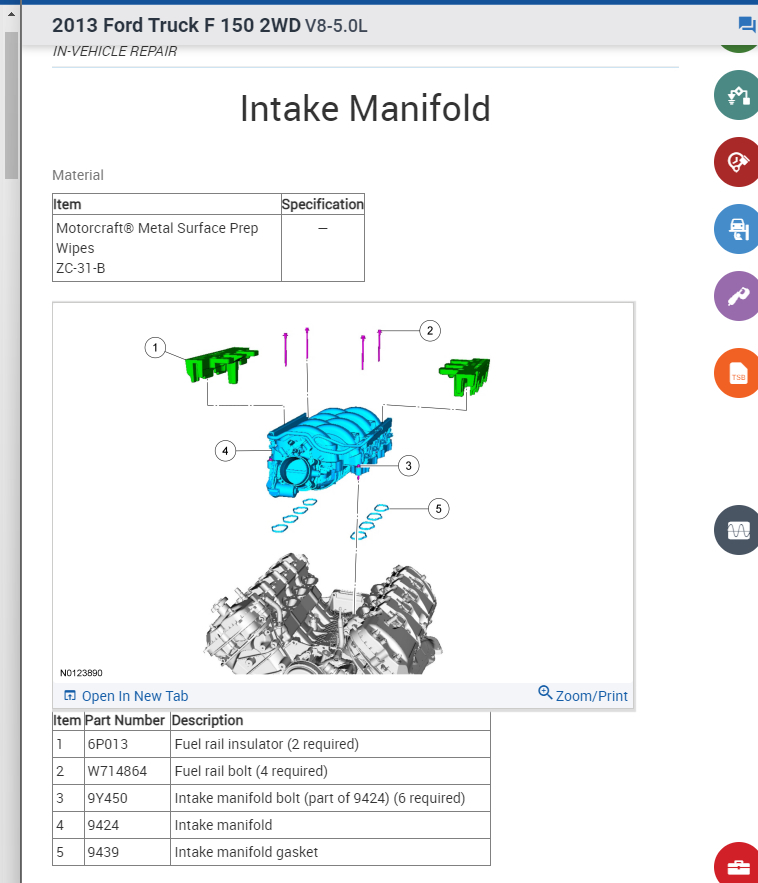Screen dimensions: 758x883
Task: Click part number 9424 cell
Action: click(127, 825)
